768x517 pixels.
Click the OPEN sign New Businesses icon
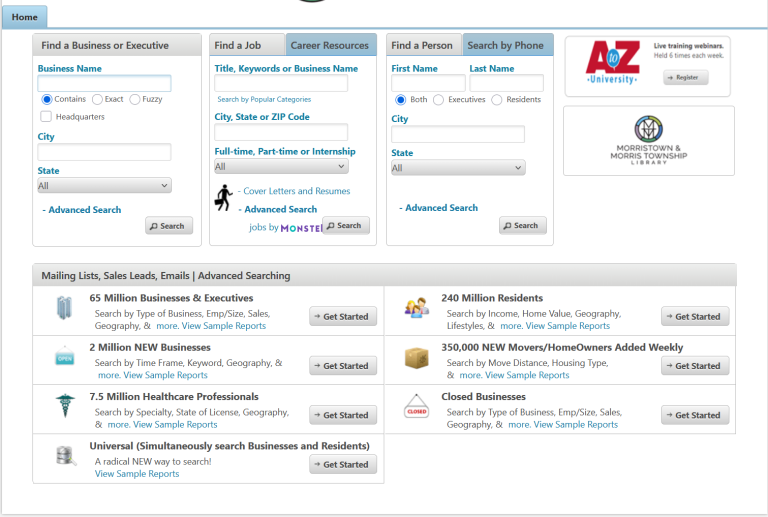(65, 357)
